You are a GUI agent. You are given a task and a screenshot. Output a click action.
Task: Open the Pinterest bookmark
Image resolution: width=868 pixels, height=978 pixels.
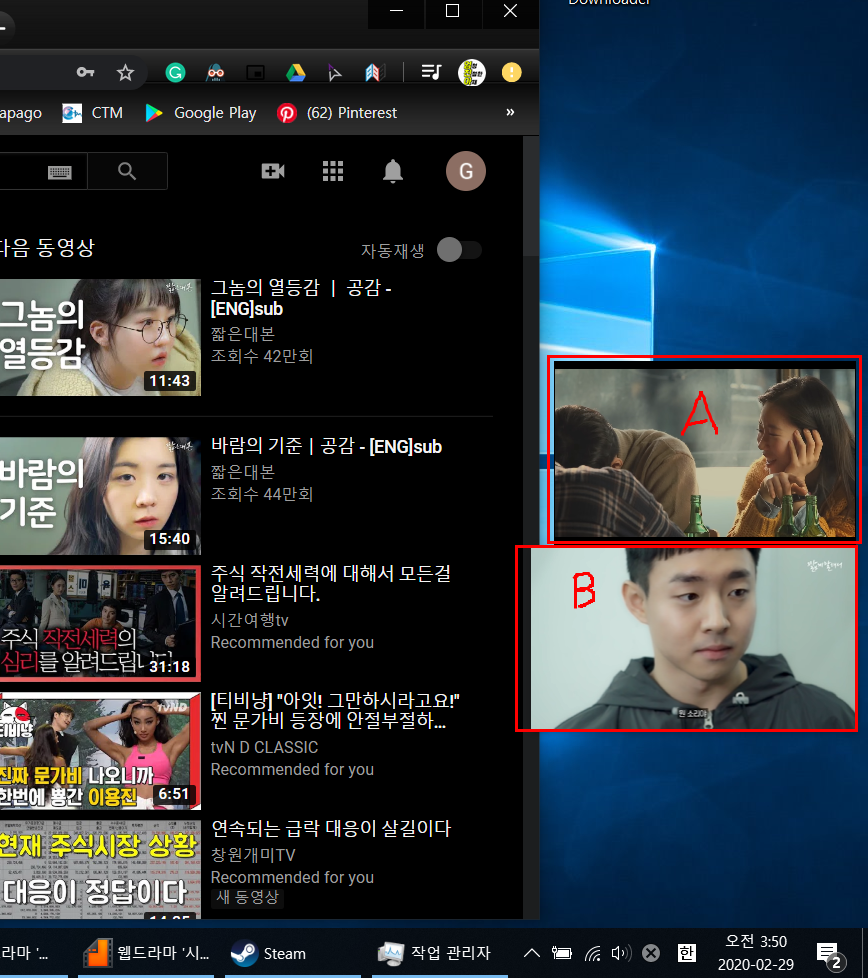tap(337, 113)
